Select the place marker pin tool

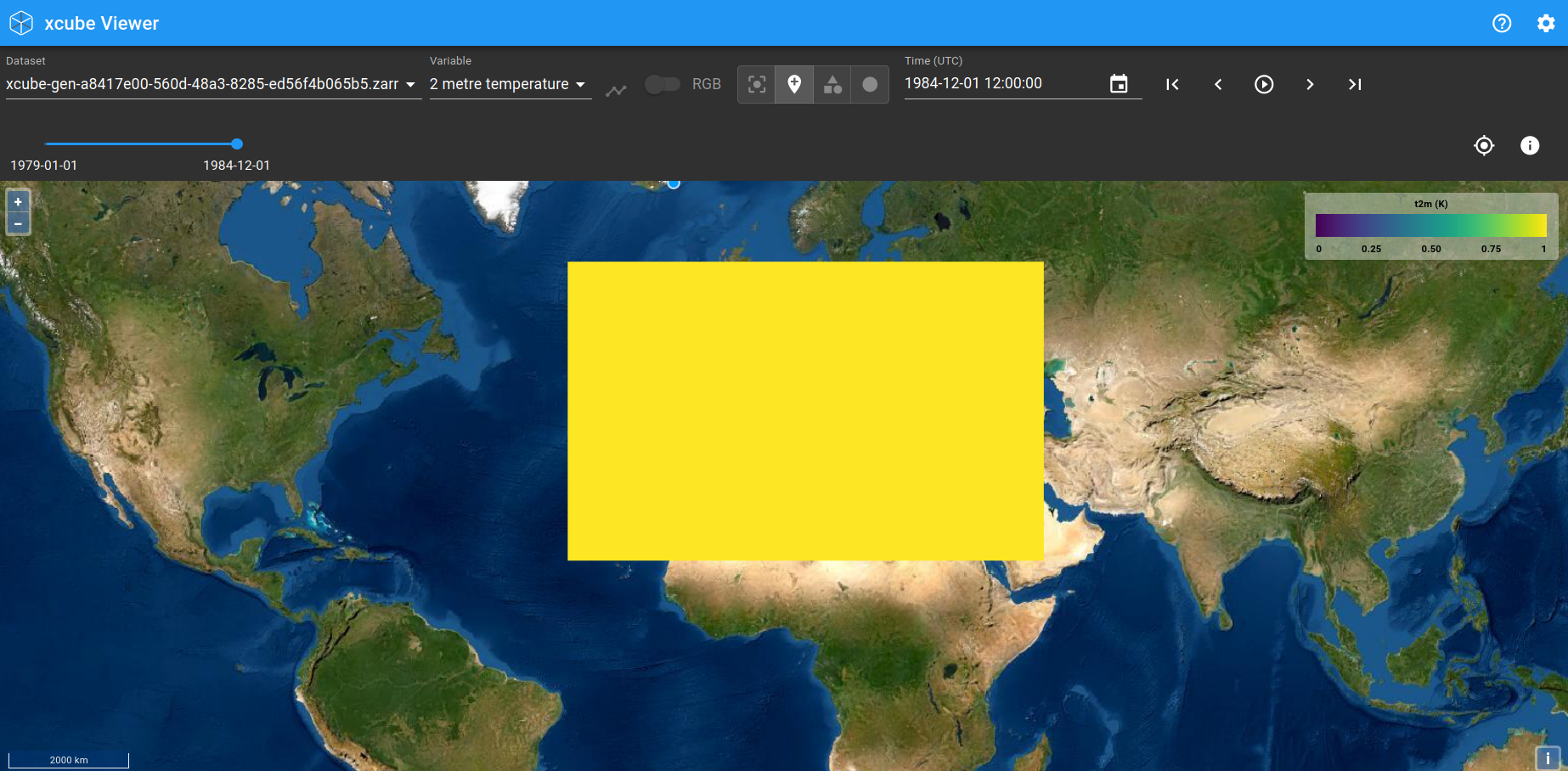pyautogui.click(x=794, y=84)
